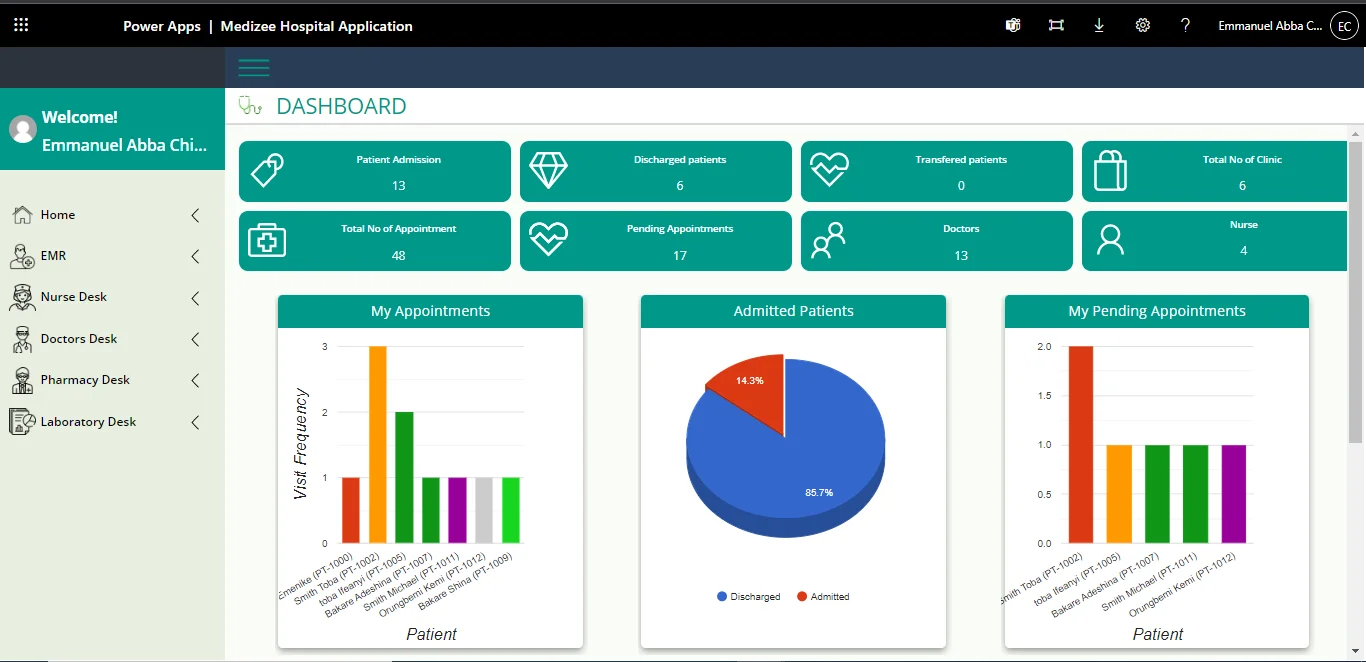The width and height of the screenshot is (1366, 662).
Task: Expand the Laboratory Desk chevron
Action: 195,423
